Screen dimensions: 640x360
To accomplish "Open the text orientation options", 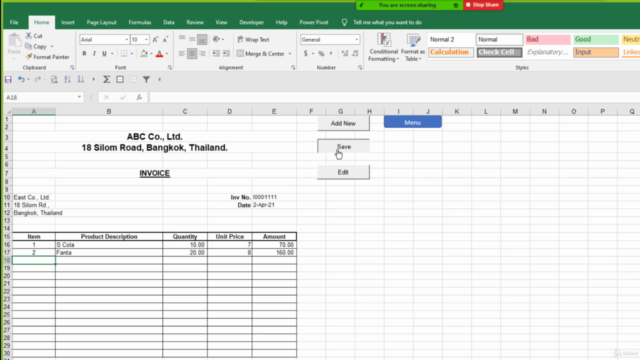I will [217, 39].
